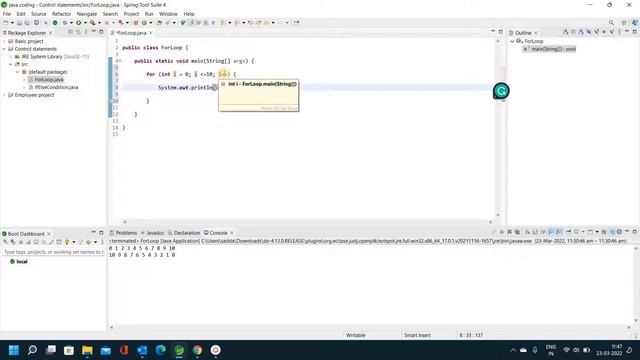Open File Explorer from the taskbar
Screen dimensions: 640x360
(87, 350)
